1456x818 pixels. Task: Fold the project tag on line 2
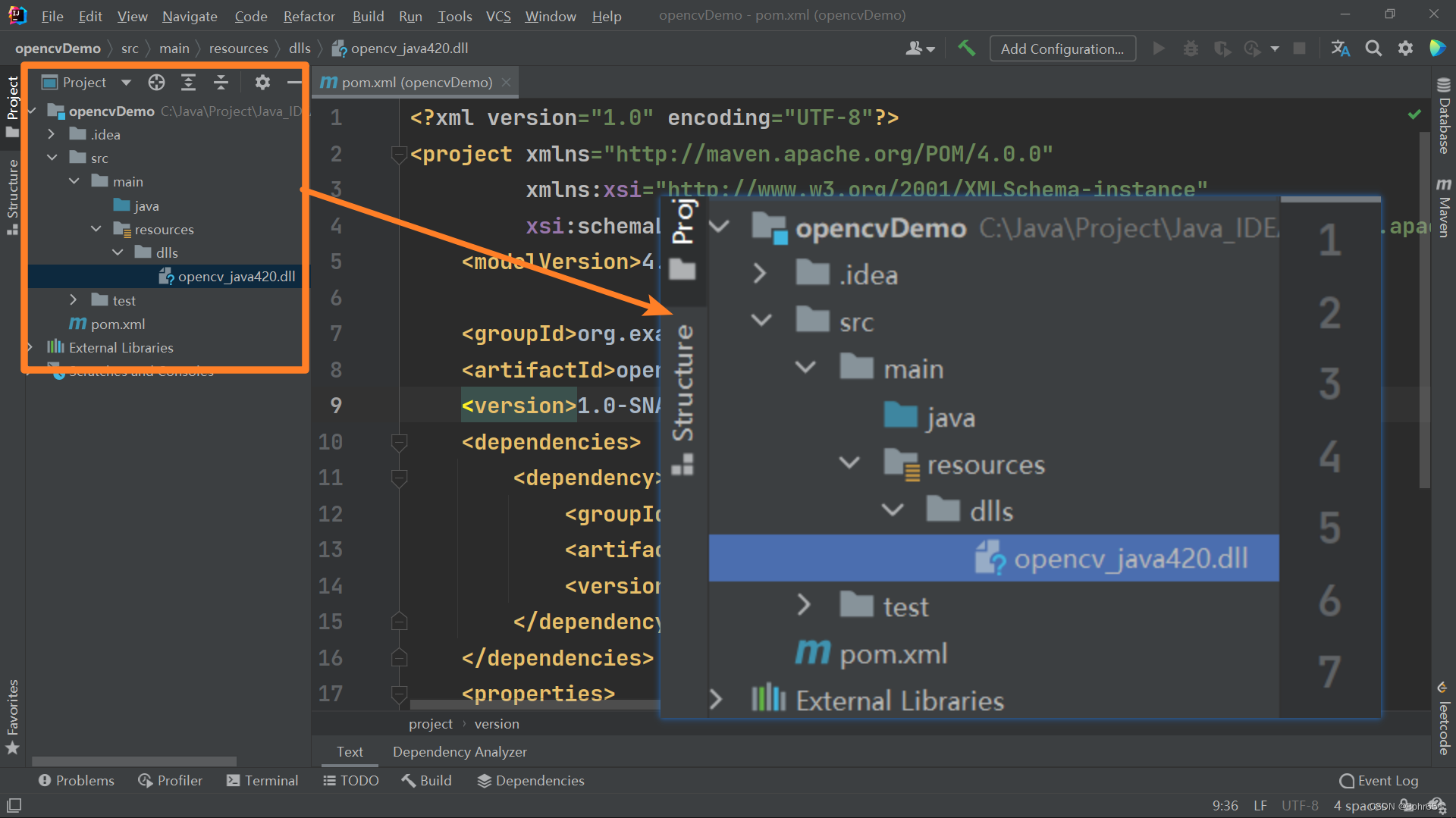[x=399, y=155]
